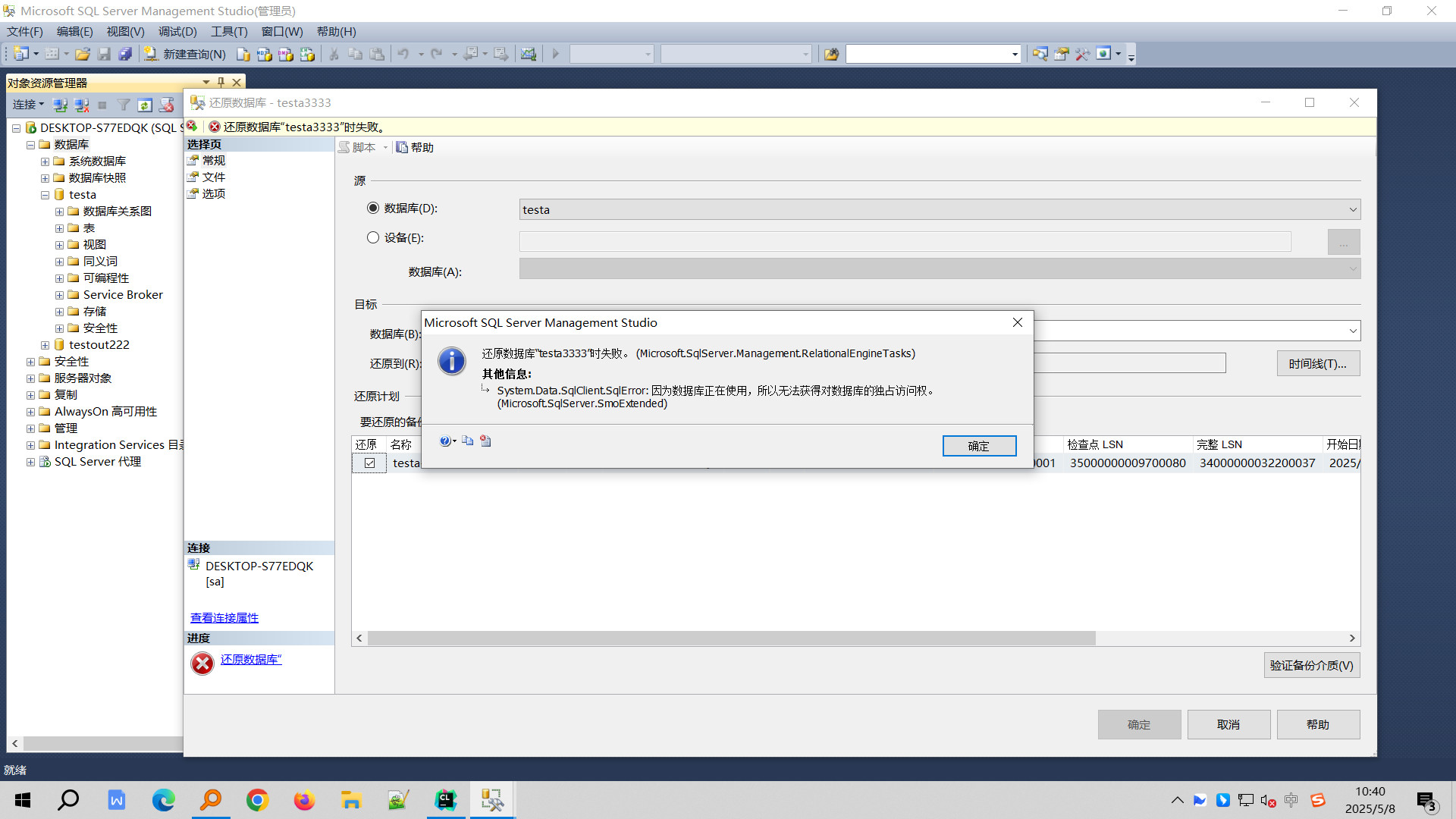Select the 设备(E) source radio button
The height and width of the screenshot is (819, 1456).
click(x=373, y=237)
